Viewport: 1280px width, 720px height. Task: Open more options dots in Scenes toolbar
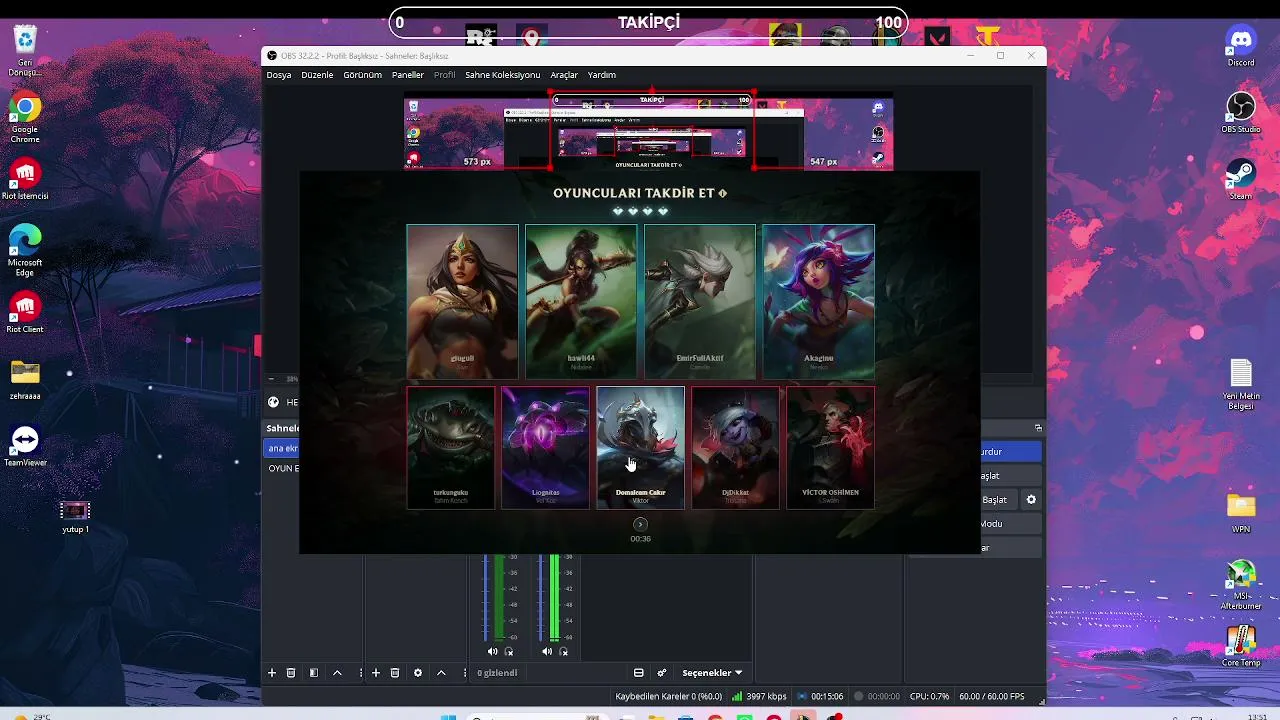tap(360, 673)
